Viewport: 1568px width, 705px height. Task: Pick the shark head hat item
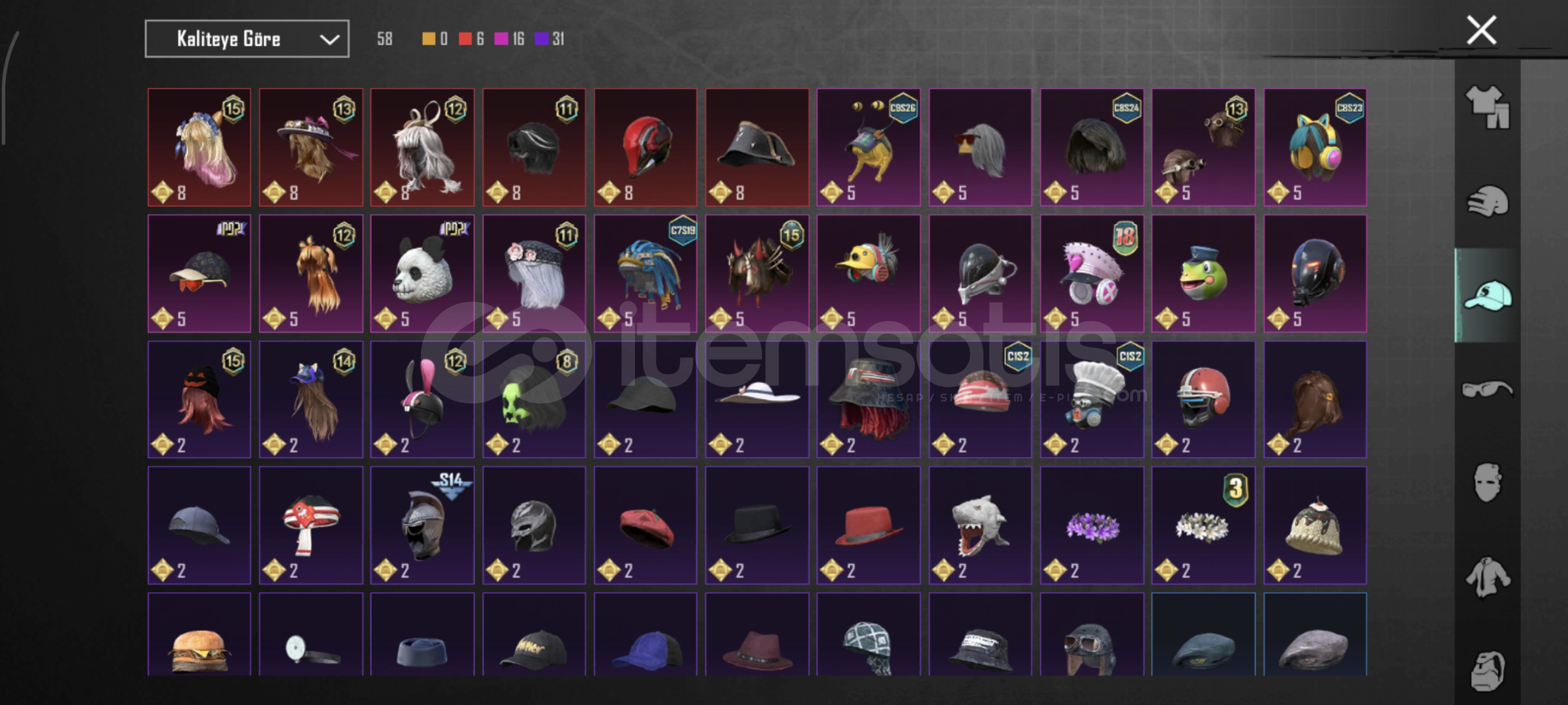pyautogui.click(x=980, y=525)
